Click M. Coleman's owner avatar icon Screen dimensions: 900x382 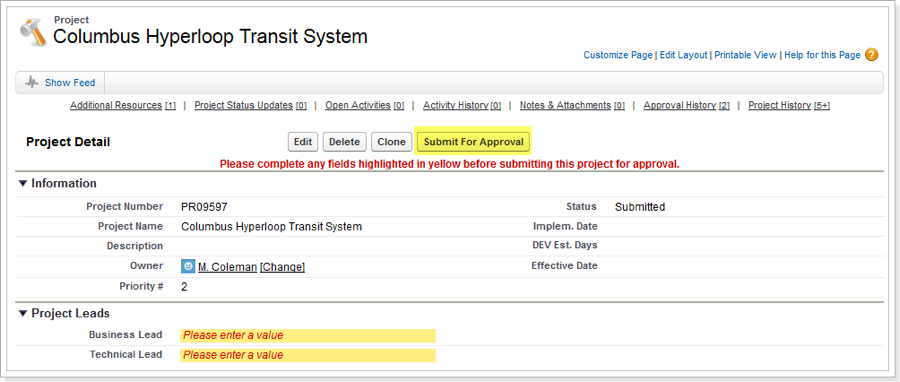click(188, 266)
